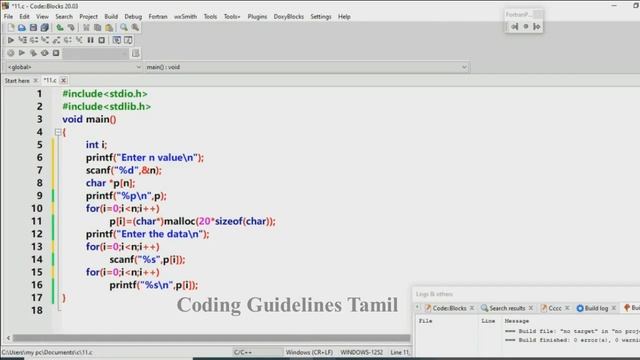Click the Build and run icon
Screen dimensions: 640x360
33,53
